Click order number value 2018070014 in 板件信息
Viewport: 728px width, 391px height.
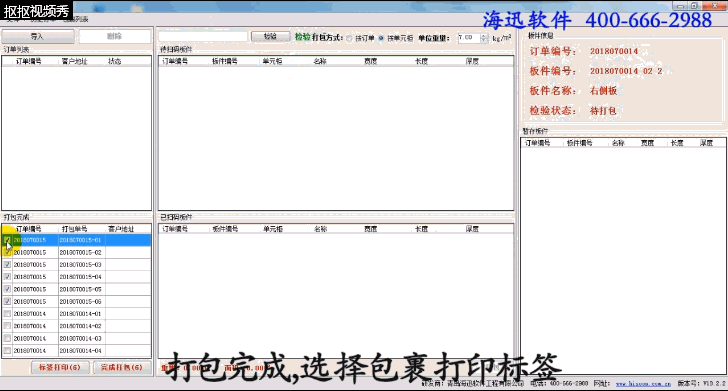(x=614, y=51)
